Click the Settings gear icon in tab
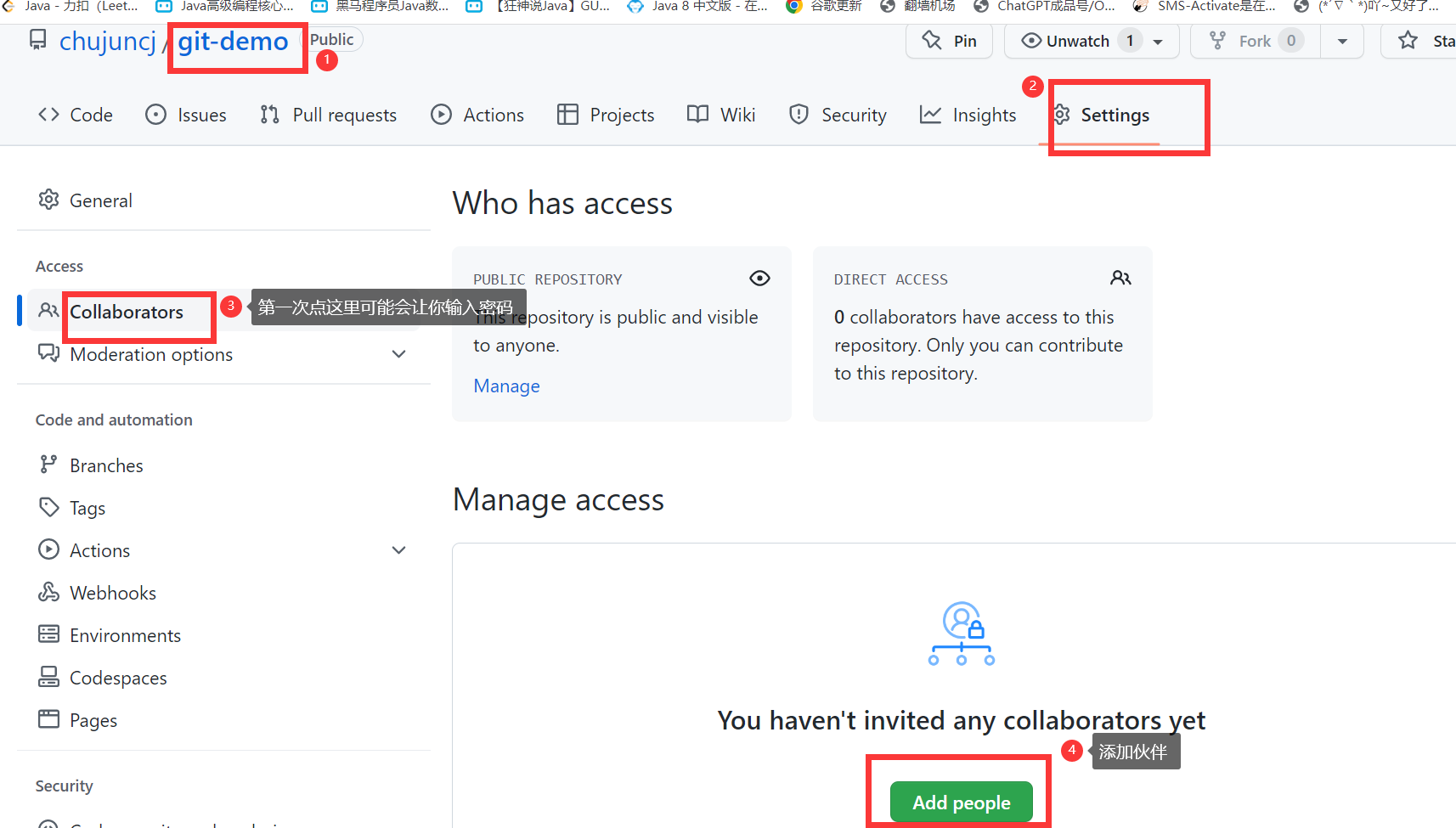This screenshot has width=1456, height=828. [1062, 115]
